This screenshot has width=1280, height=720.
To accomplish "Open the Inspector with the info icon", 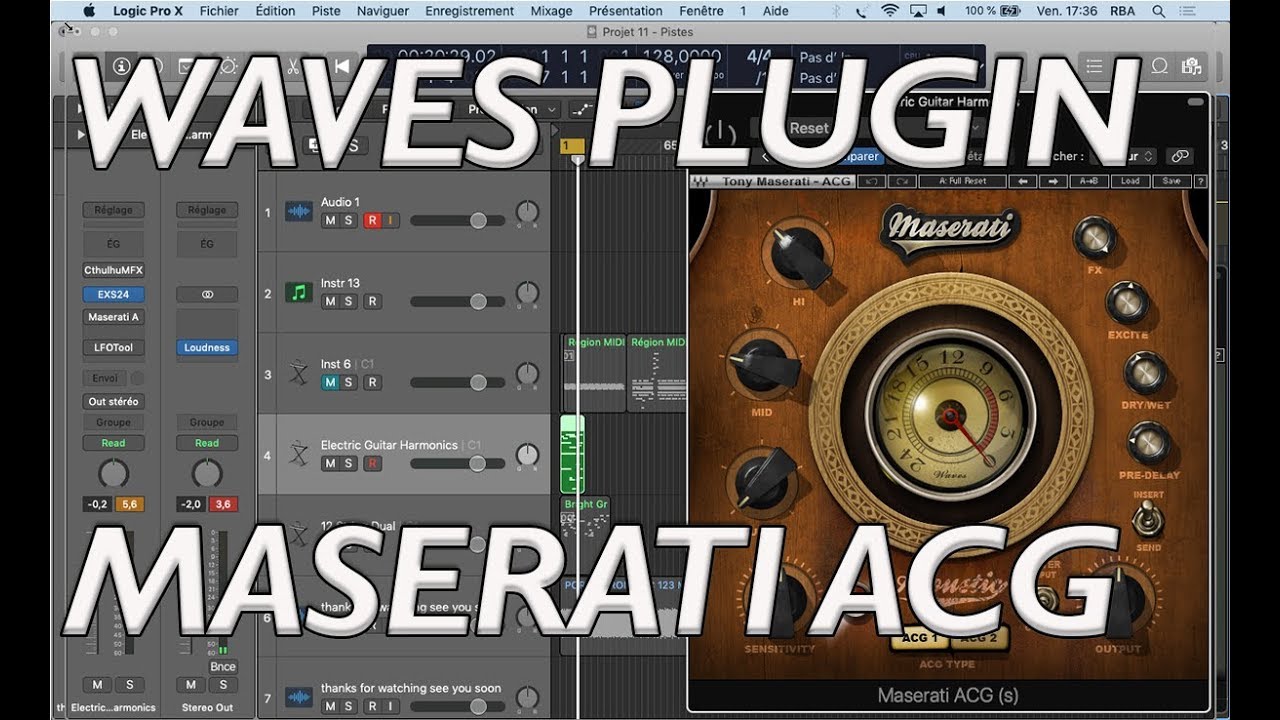I will (x=122, y=67).
